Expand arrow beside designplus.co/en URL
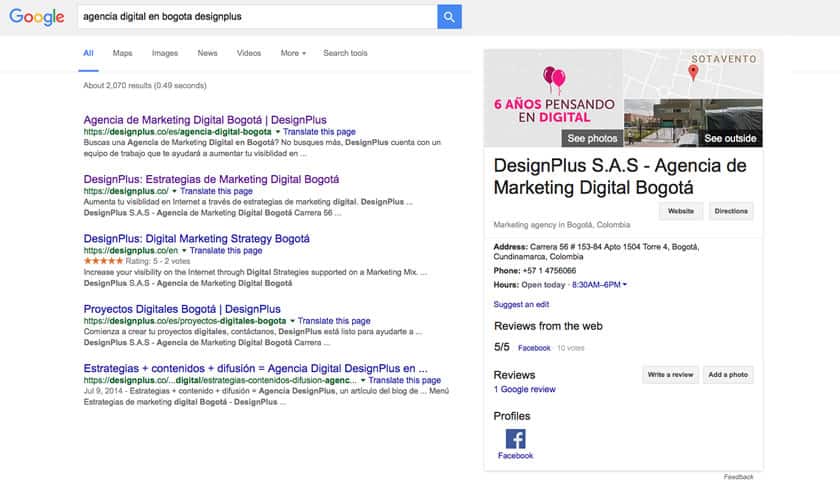 (184, 251)
